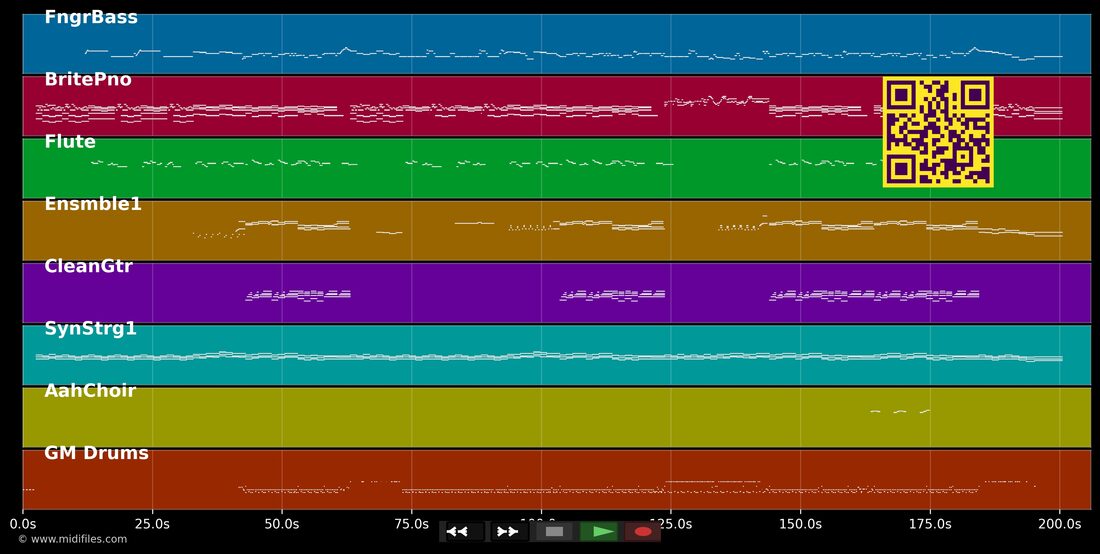Jump to the 200.0s timeline marker
Viewport: 1100px width, 554px height.
click(x=1060, y=524)
